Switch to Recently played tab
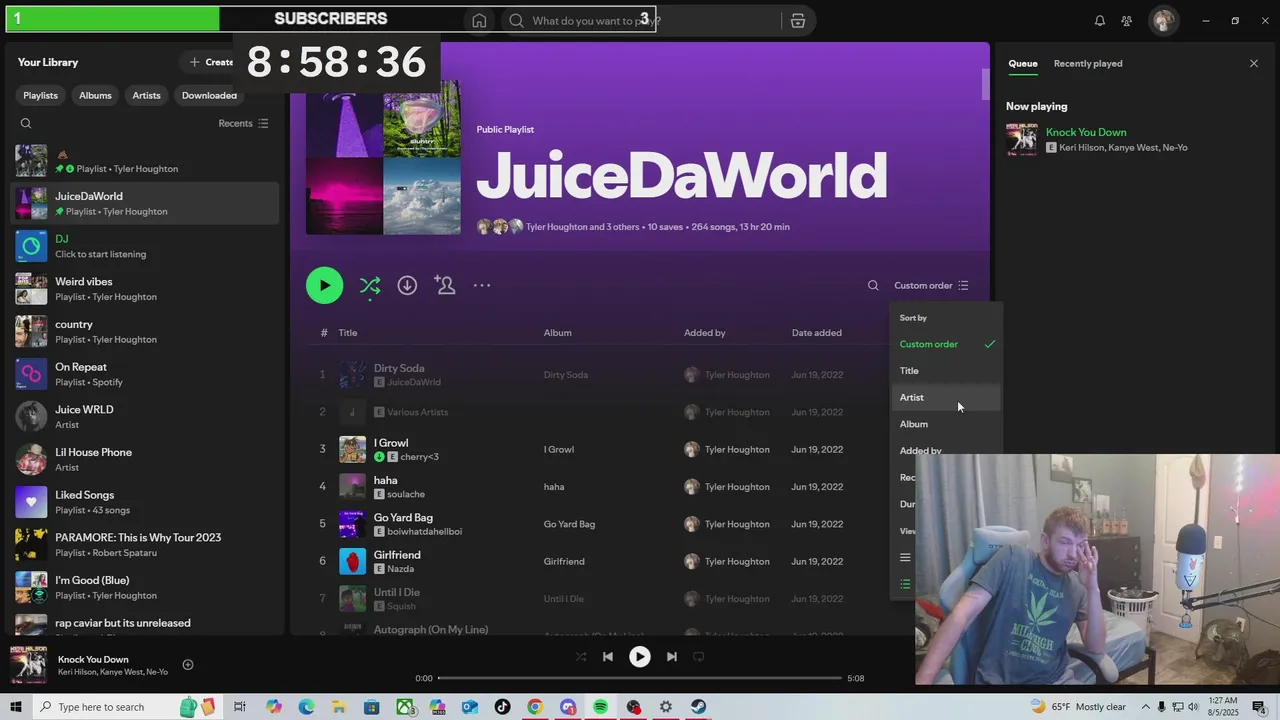Image resolution: width=1280 pixels, height=720 pixels. click(1088, 63)
